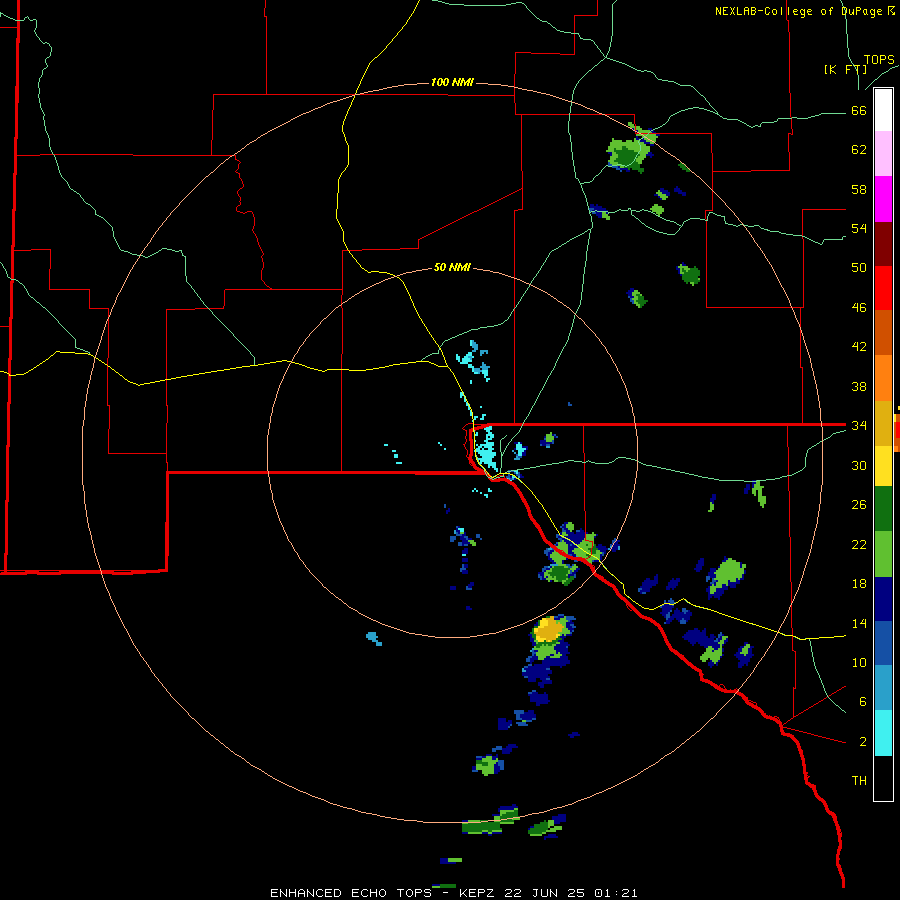Screen dimensions: 900x900
Task: Click the black TH threshold swatch
Action: (883, 778)
